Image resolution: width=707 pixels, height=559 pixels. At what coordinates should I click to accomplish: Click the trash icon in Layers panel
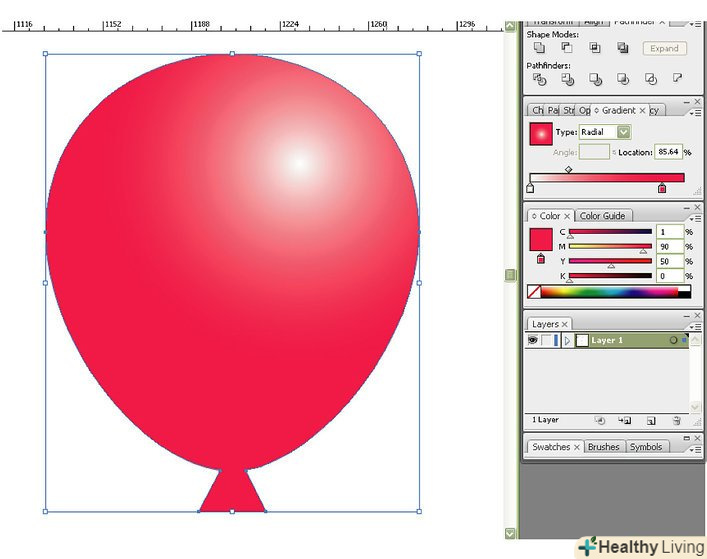point(677,421)
